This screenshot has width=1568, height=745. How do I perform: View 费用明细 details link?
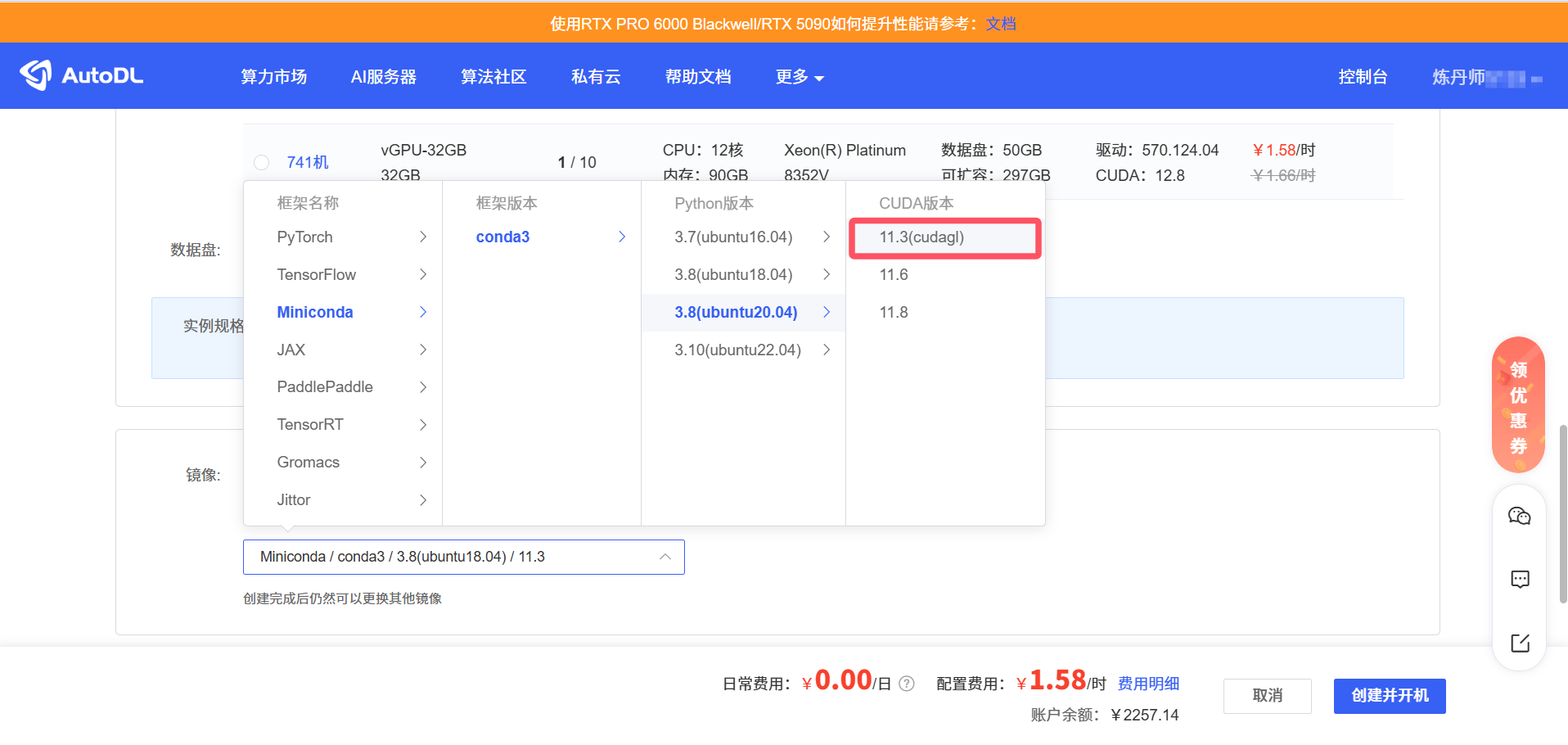[x=1147, y=684]
